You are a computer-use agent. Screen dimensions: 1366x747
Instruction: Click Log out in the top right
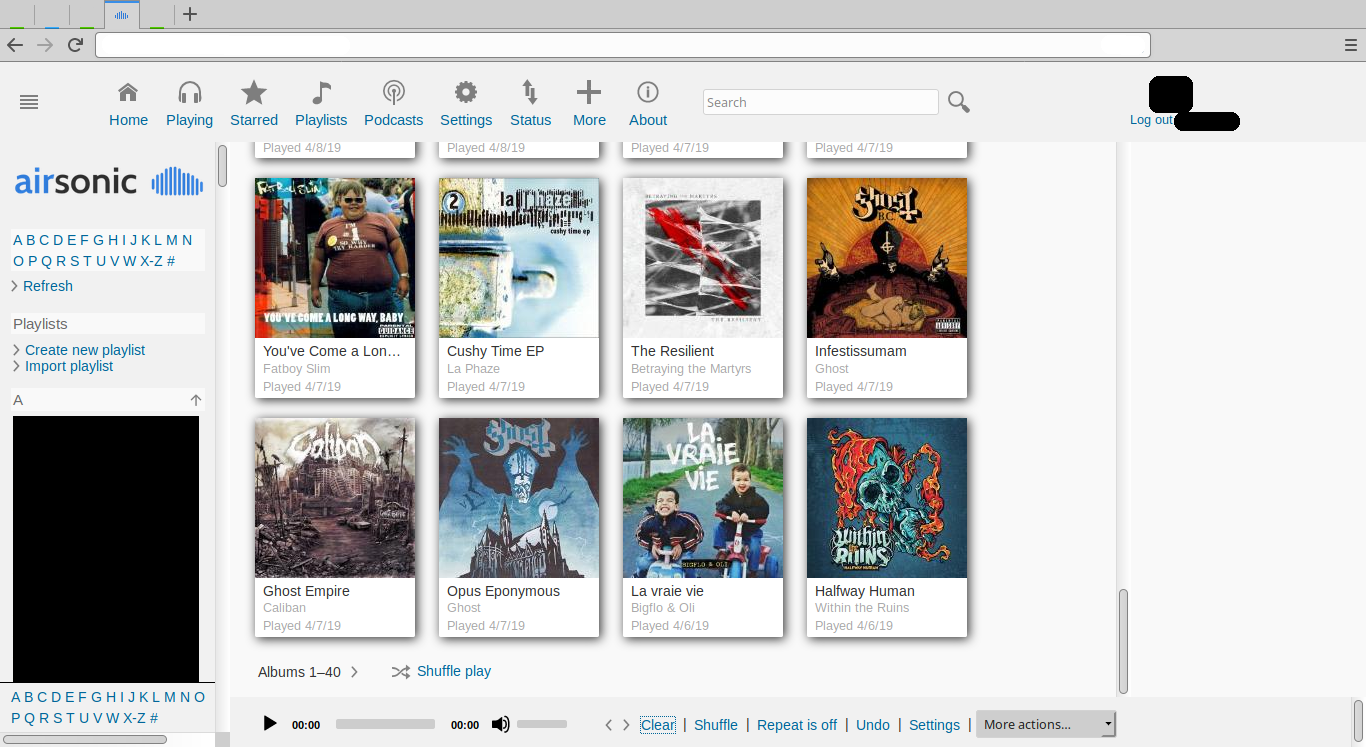pyautogui.click(x=1151, y=119)
